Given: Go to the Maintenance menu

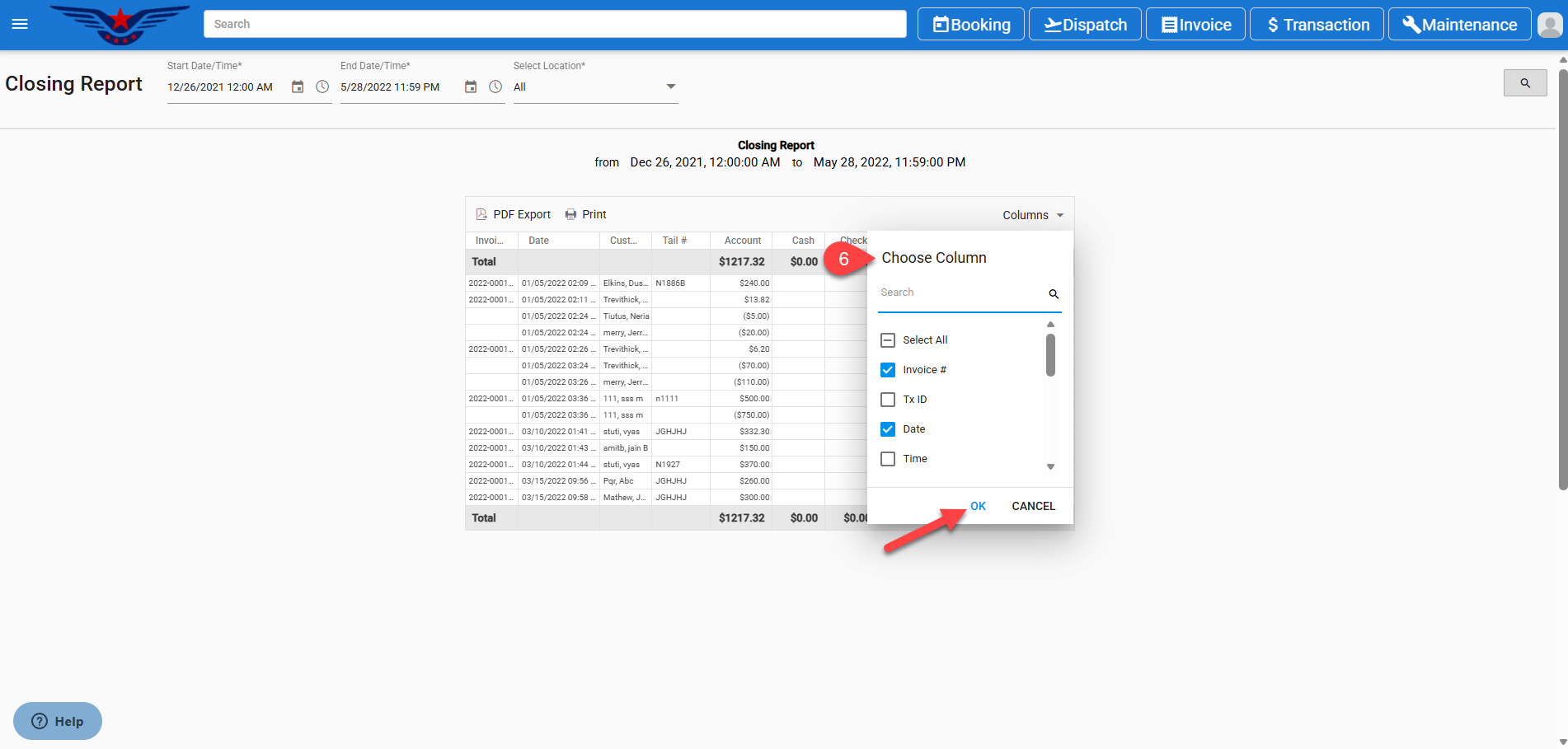Looking at the screenshot, I should click(x=1459, y=25).
